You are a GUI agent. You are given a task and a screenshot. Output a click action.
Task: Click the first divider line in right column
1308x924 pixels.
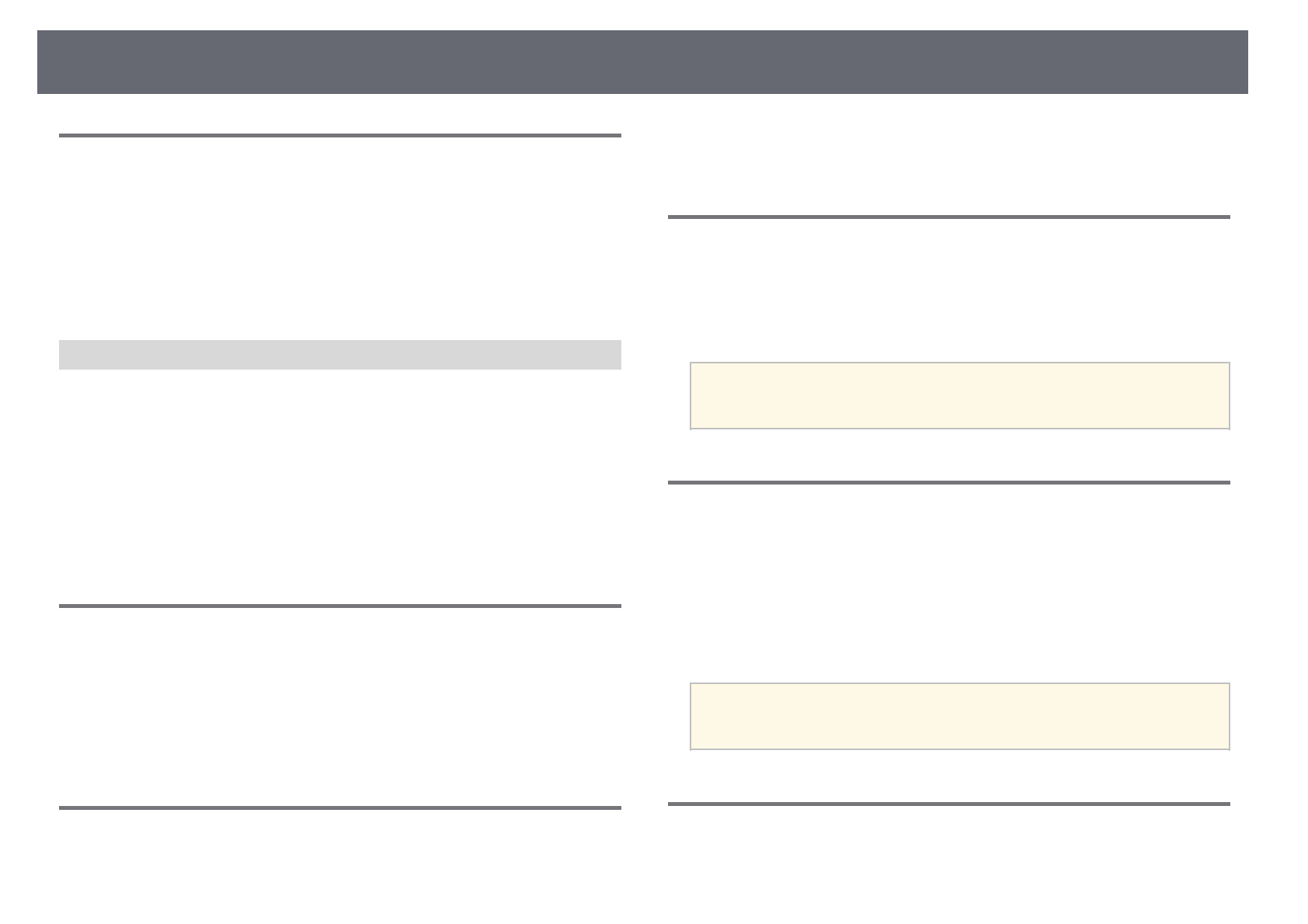948,217
